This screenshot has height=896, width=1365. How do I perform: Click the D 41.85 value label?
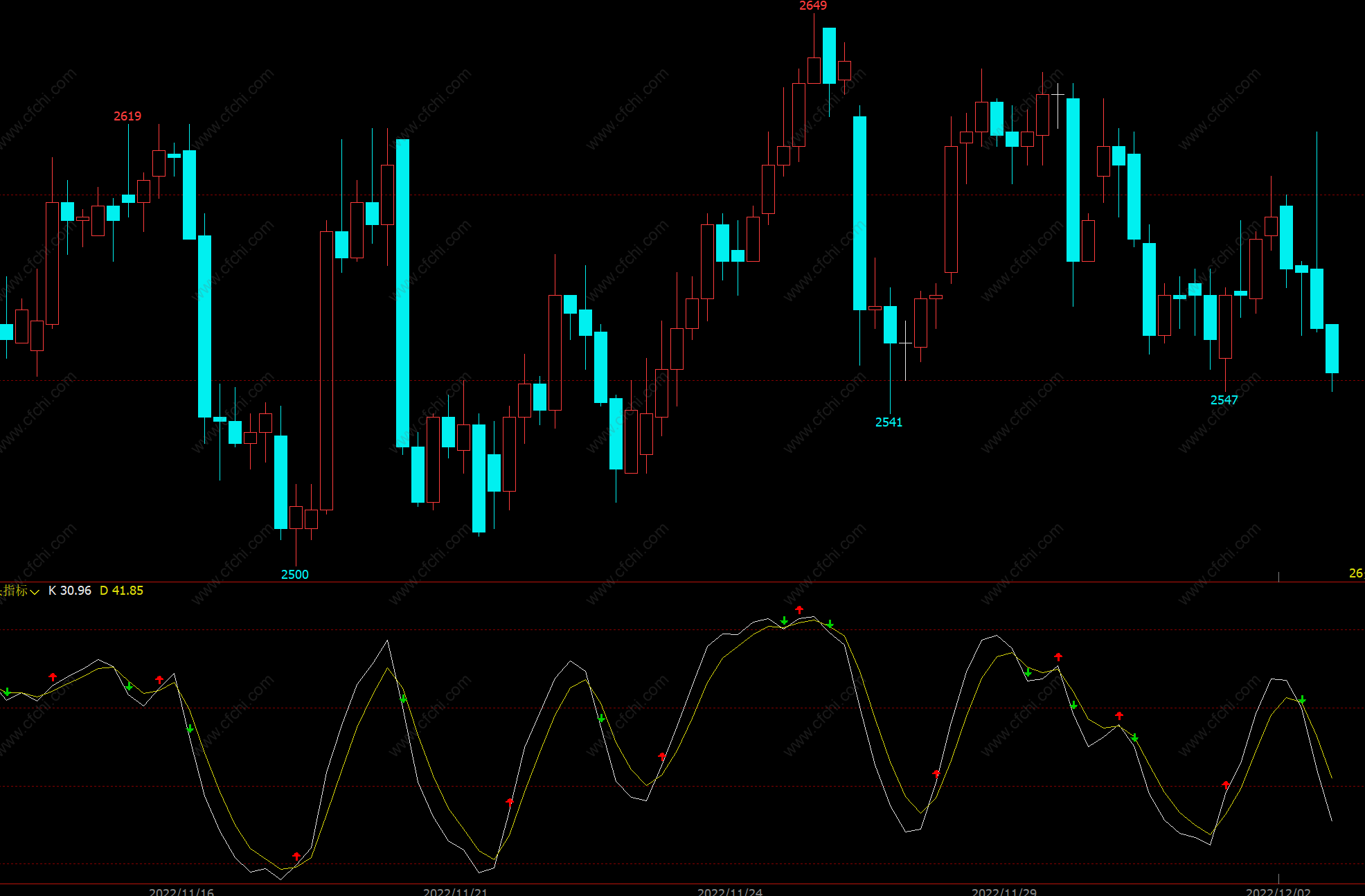pyautogui.click(x=121, y=591)
